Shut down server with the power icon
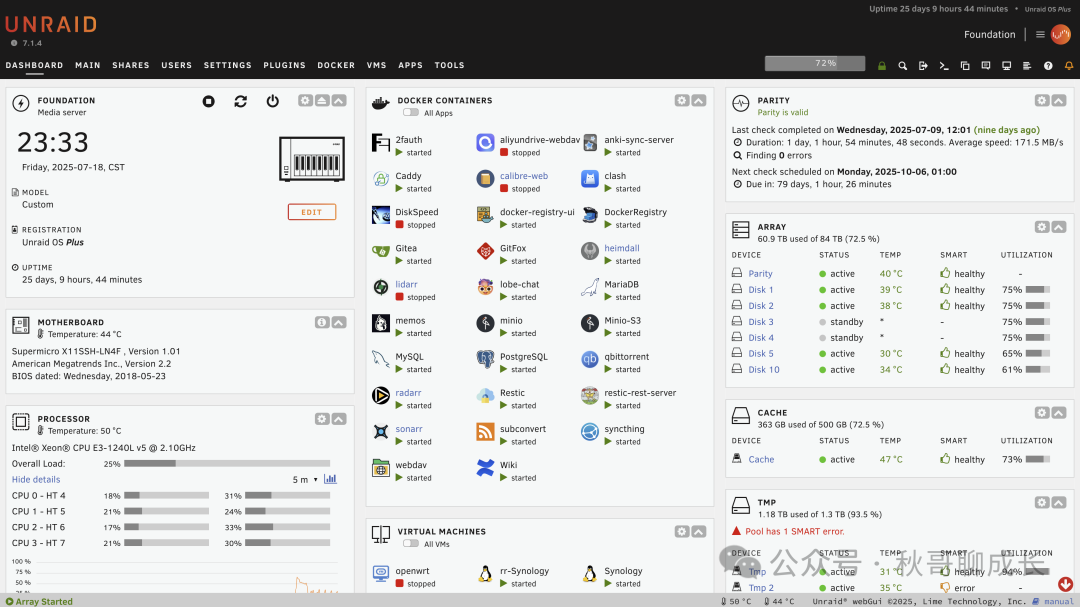 tap(273, 101)
